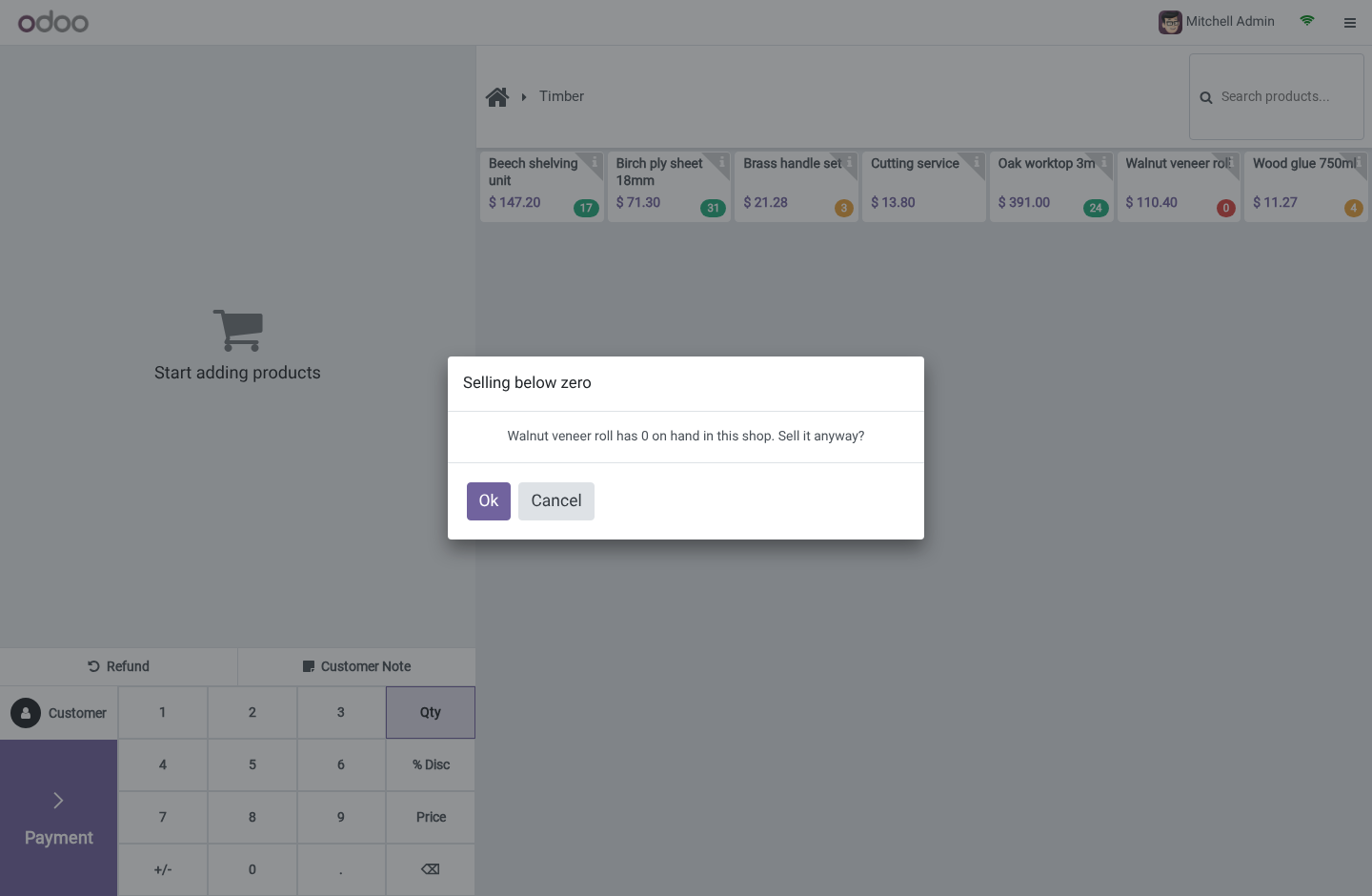This screenshot has width=1372, height=896.
Task: Confirm selling with the Ok button
Action: [x=488, y=501]
